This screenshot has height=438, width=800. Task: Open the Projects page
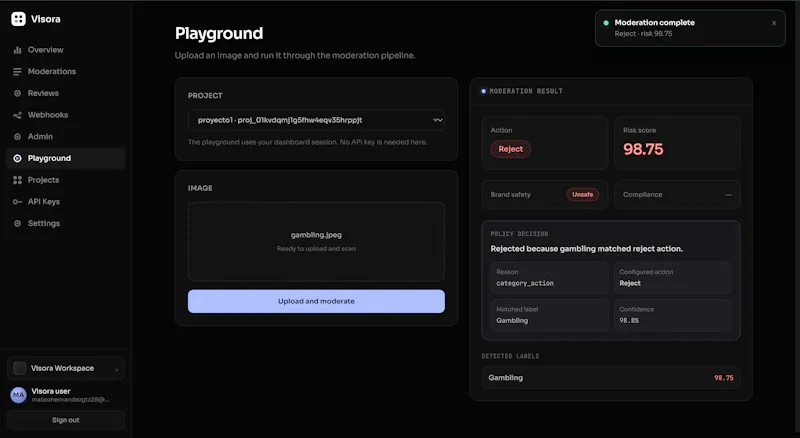[x=65, y=180]
